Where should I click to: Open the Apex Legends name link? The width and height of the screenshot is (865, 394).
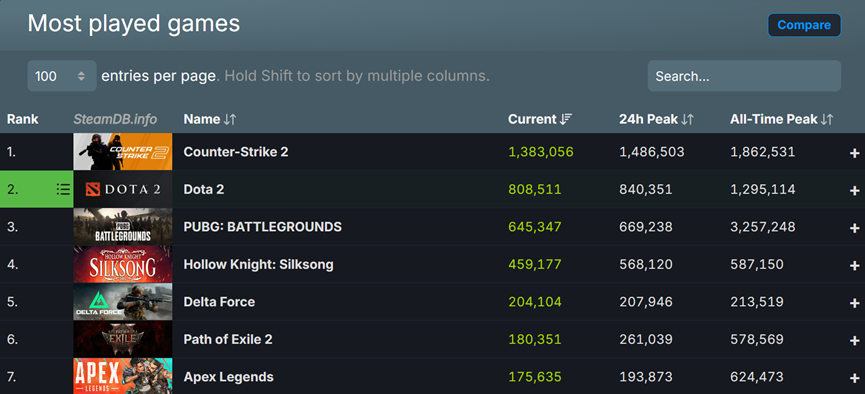pos(228,377)
